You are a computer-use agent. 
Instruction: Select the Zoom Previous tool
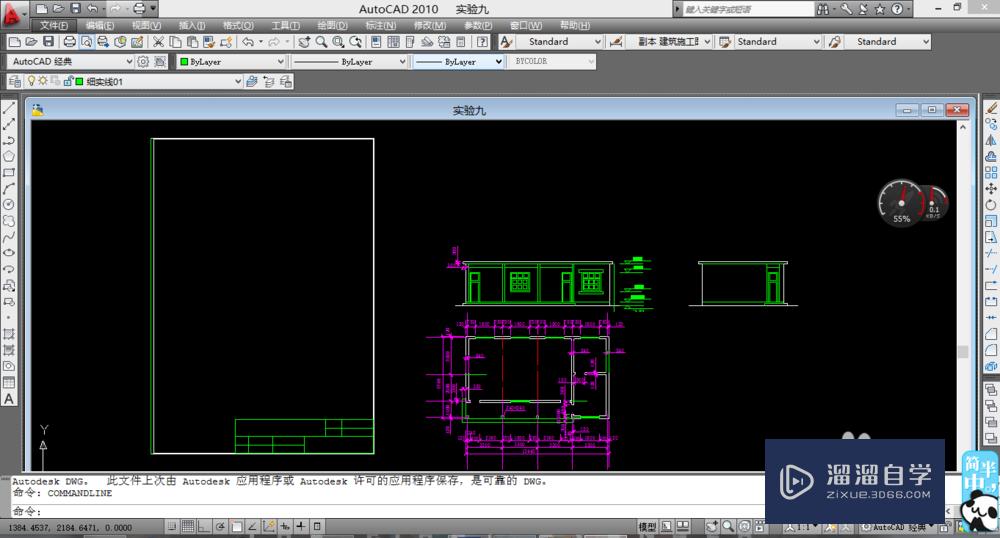pos(356,42)
